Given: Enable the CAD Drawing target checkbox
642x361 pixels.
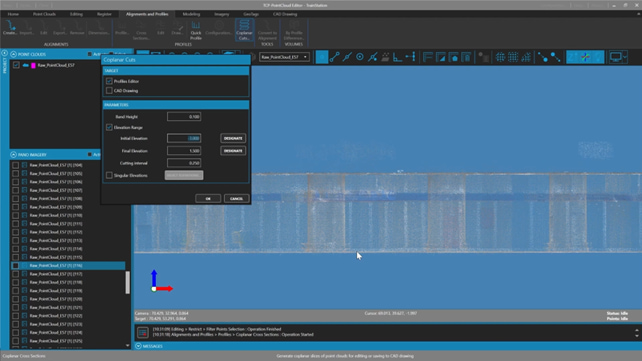Looking at the screenshot, I should [109, 90].
